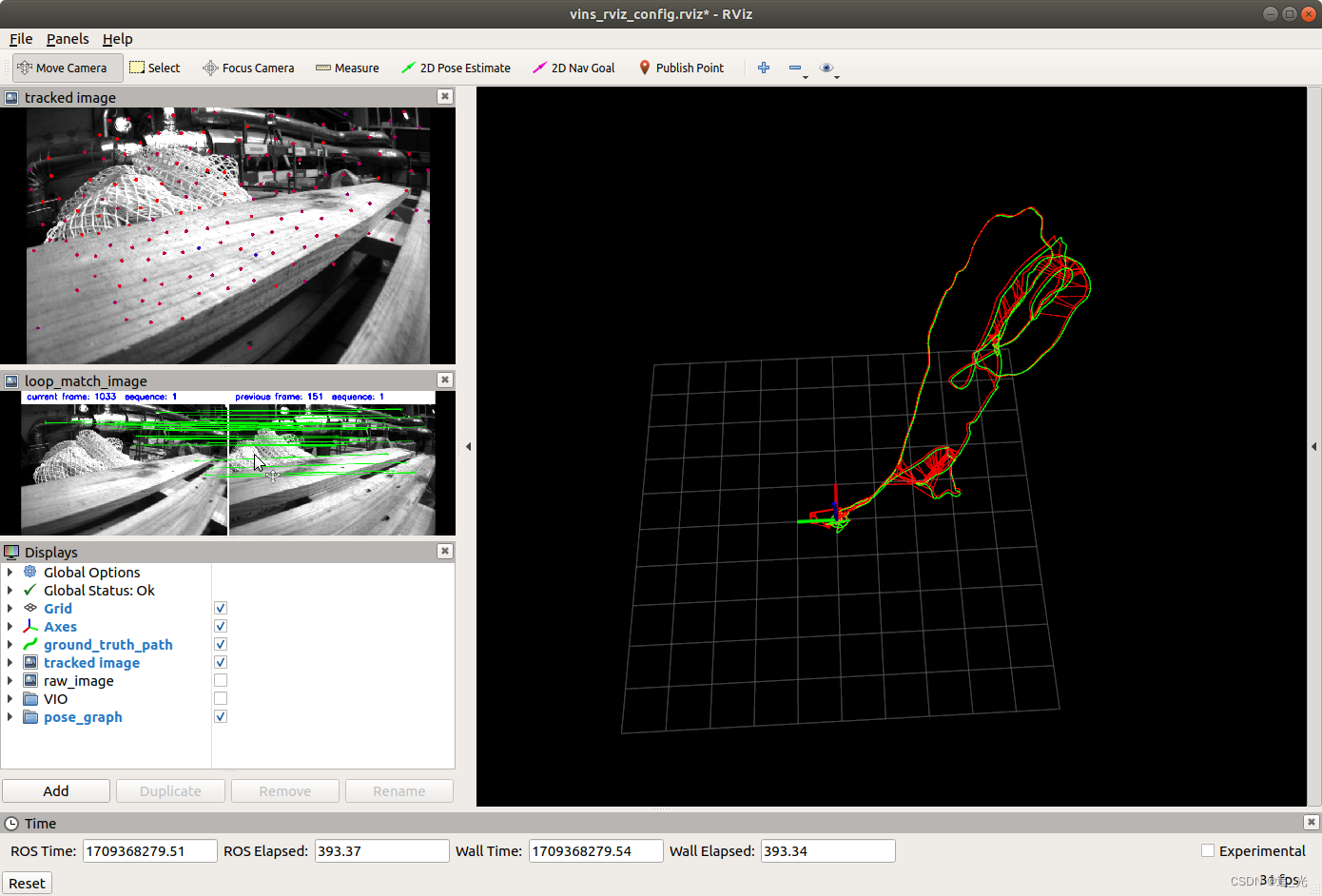Pick the Measure tool
This screenshot has width=1322, height=896.
click(x=347, y=68)
